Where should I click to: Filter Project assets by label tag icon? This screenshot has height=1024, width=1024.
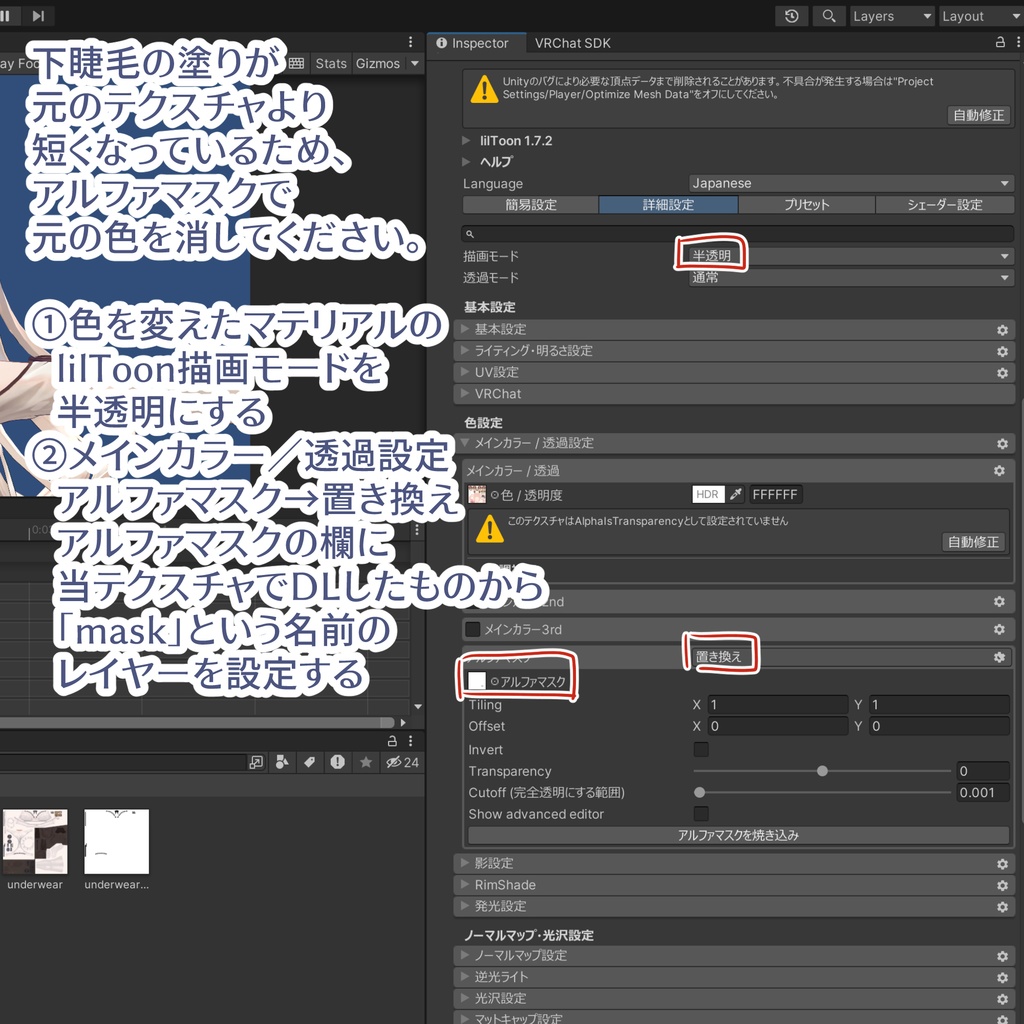click(x=310, y=762)
